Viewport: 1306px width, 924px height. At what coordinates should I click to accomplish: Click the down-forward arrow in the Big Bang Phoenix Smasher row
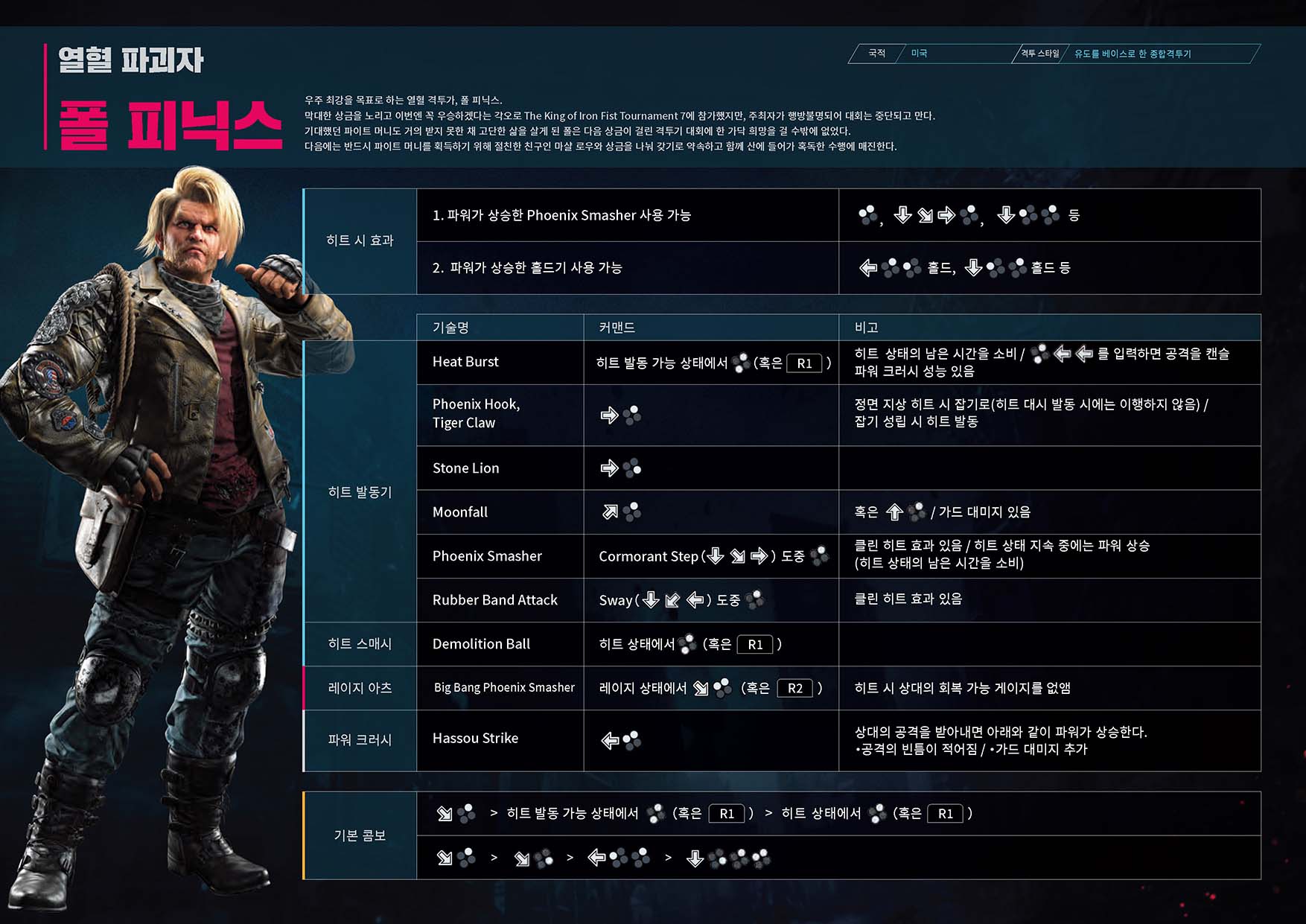701,688
